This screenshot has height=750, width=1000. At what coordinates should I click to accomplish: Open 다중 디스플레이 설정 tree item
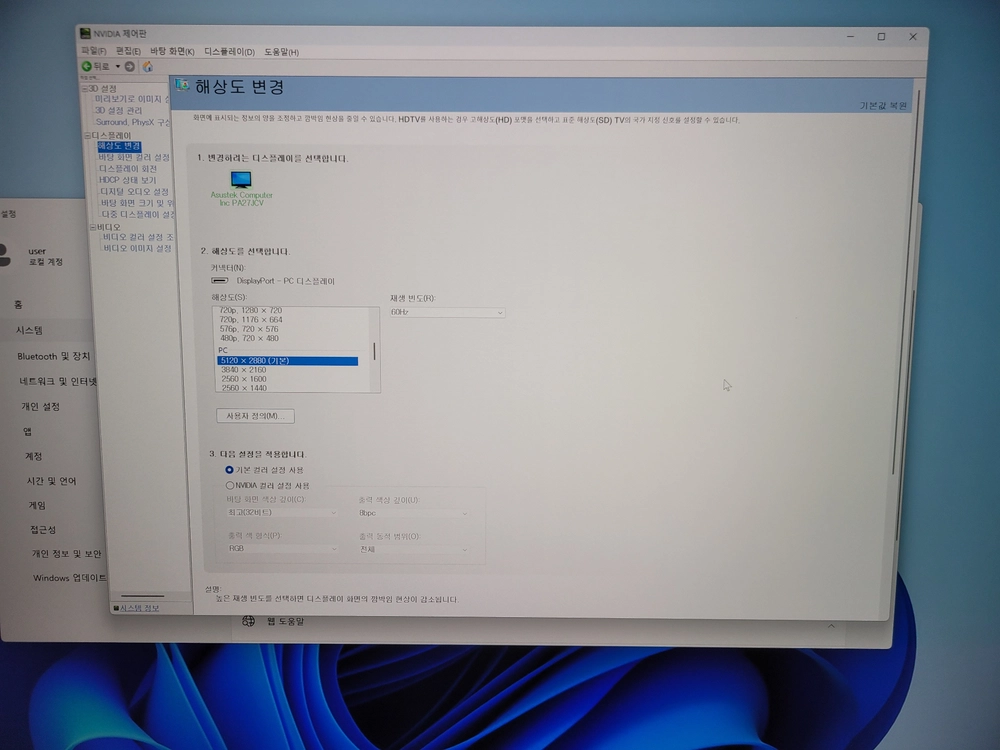(x=138, y=214)
